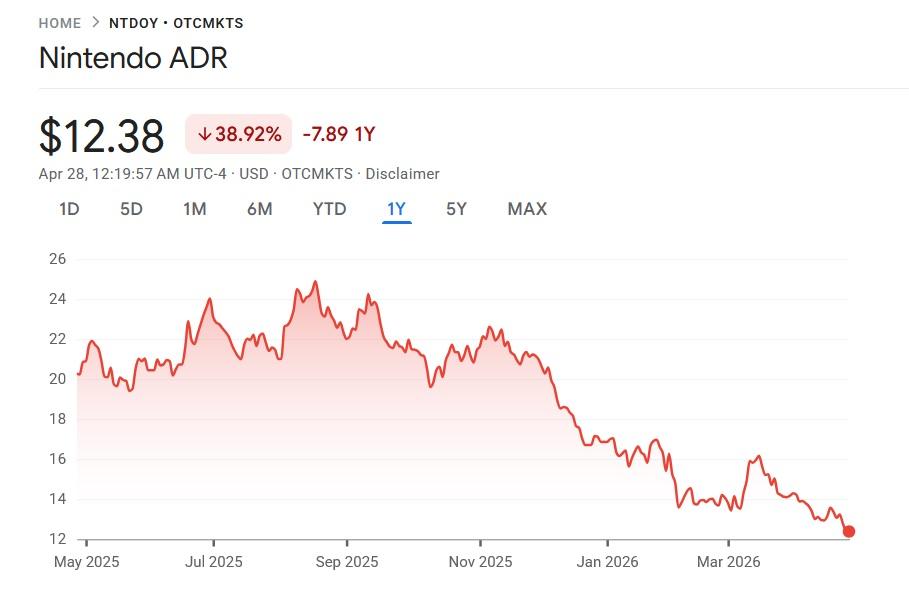The width and height of the screenshot is (909, 593).
Task: Click the red endpoint dot on chart
Action: [x=849, y=531]
